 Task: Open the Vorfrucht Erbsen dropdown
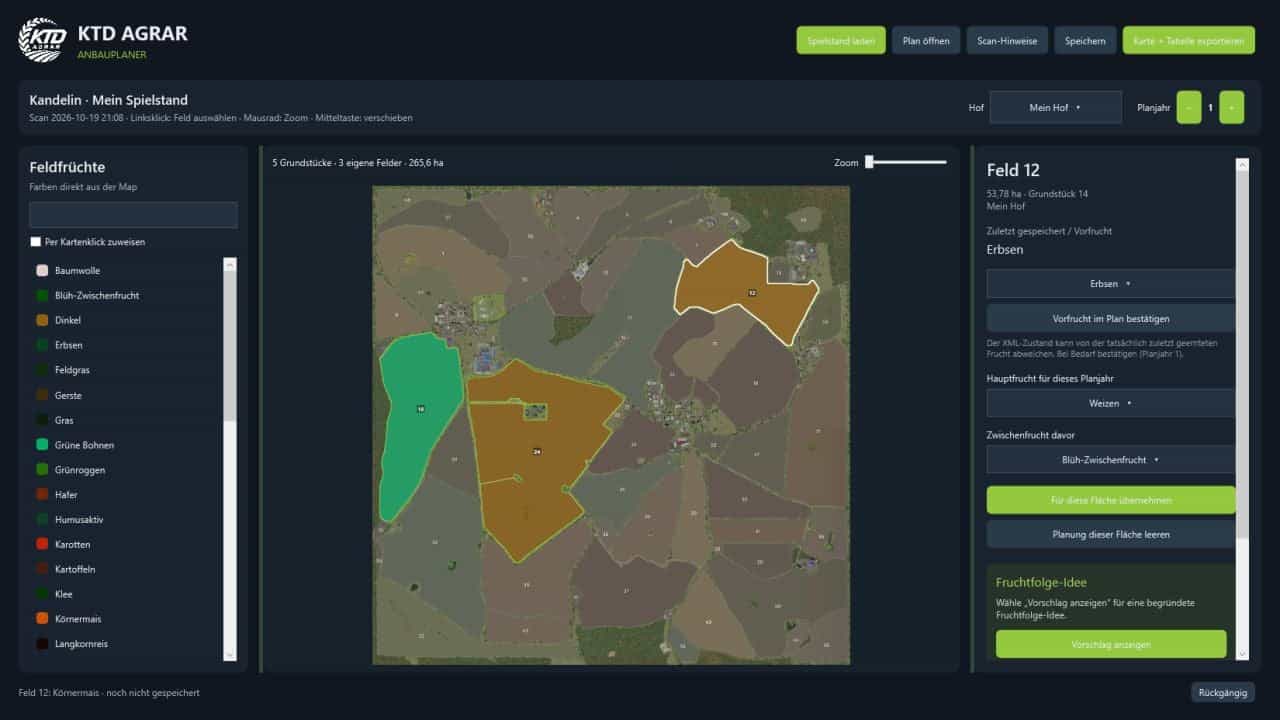pyautogui.click(x=1110, y=284)
